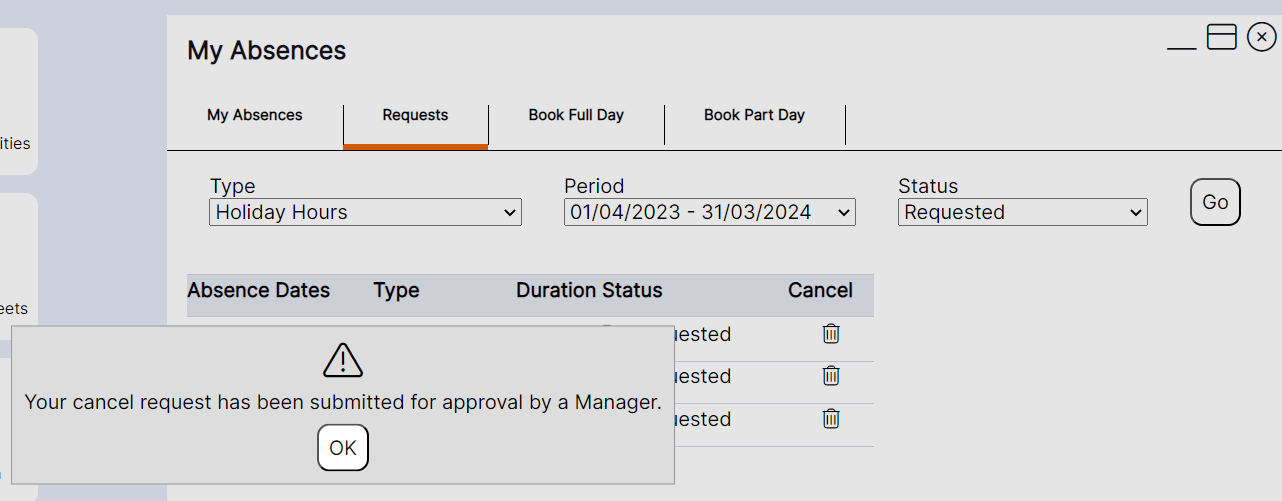
Task: Click the warning triangle icon in dialog
Action: click(343, 359)
